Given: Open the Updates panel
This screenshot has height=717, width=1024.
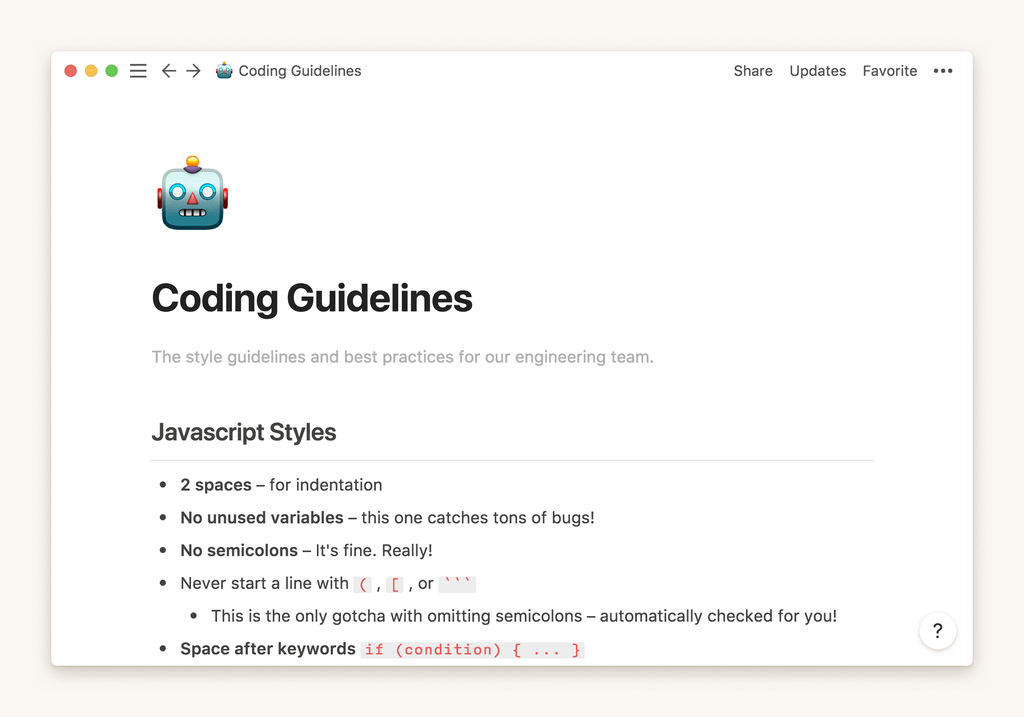Looking at the screenshot, I should (818, 71).
